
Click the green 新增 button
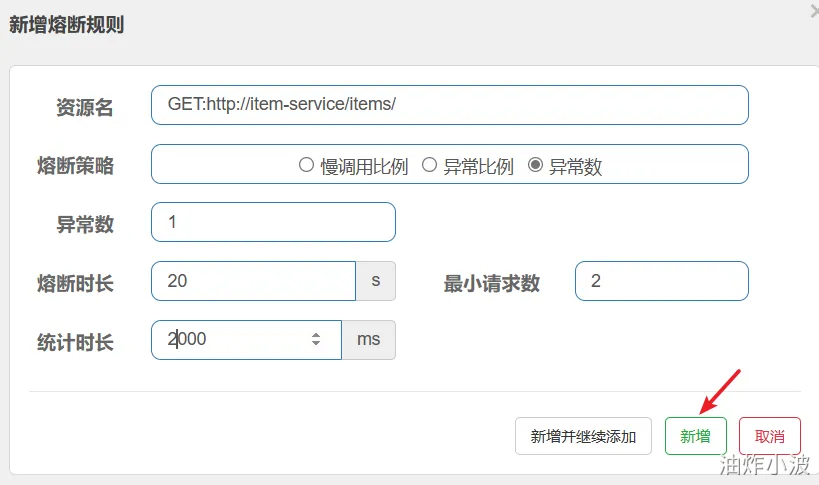(x=695, y=436)
